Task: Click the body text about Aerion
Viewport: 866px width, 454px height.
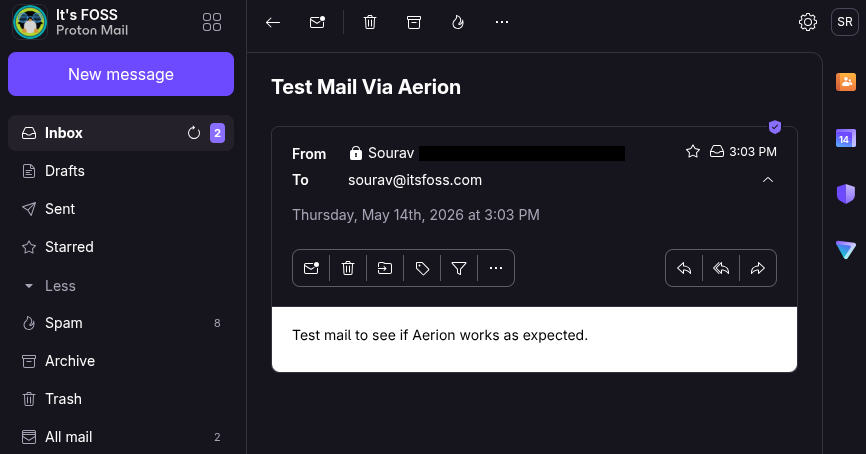Action: [x=440, y=335]
